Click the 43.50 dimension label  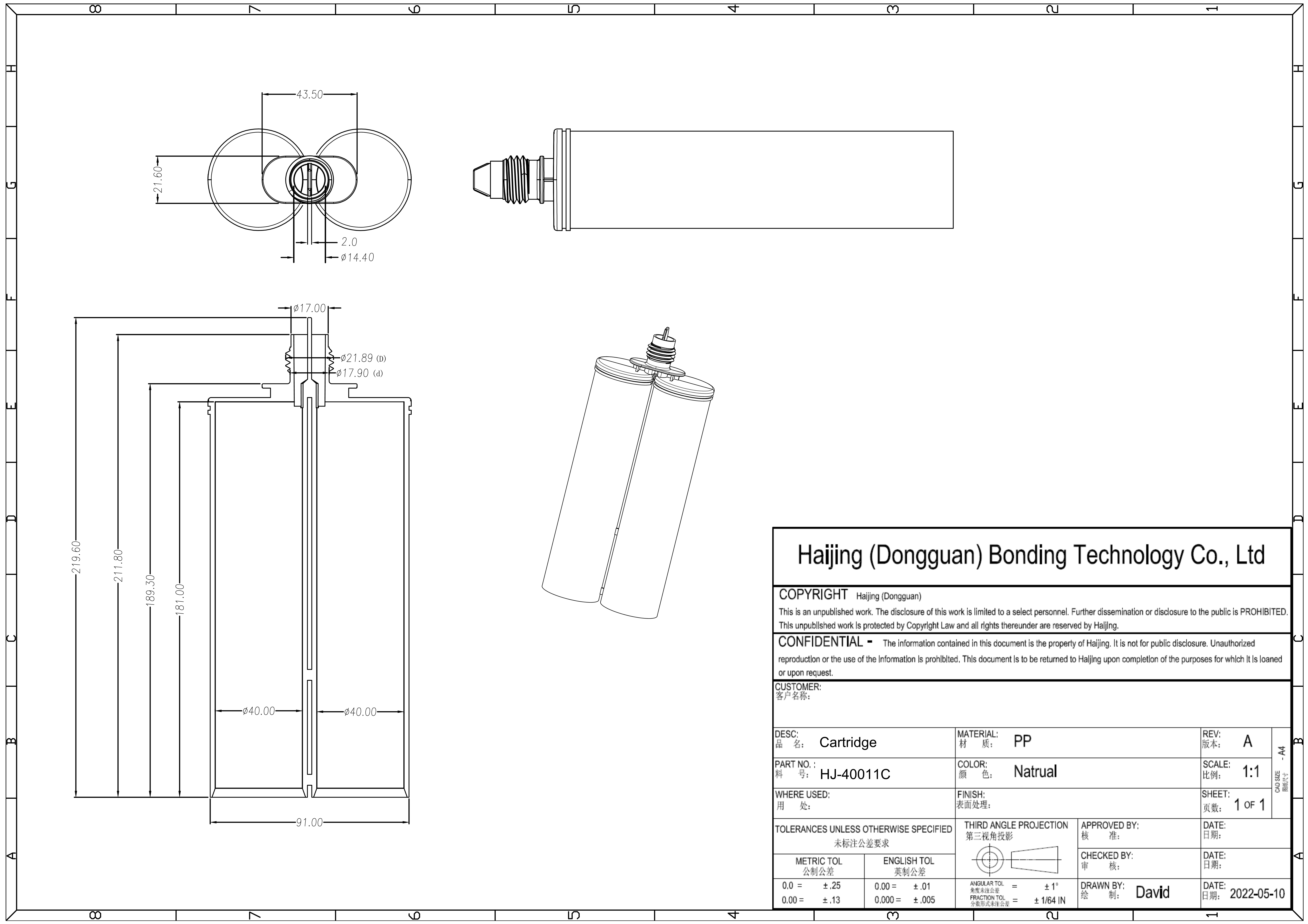point(309,95)
